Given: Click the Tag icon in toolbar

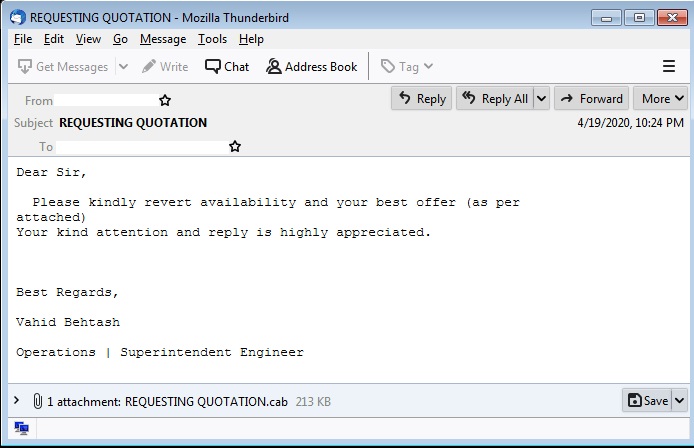Looking at the screenshot, I should 388,67.
